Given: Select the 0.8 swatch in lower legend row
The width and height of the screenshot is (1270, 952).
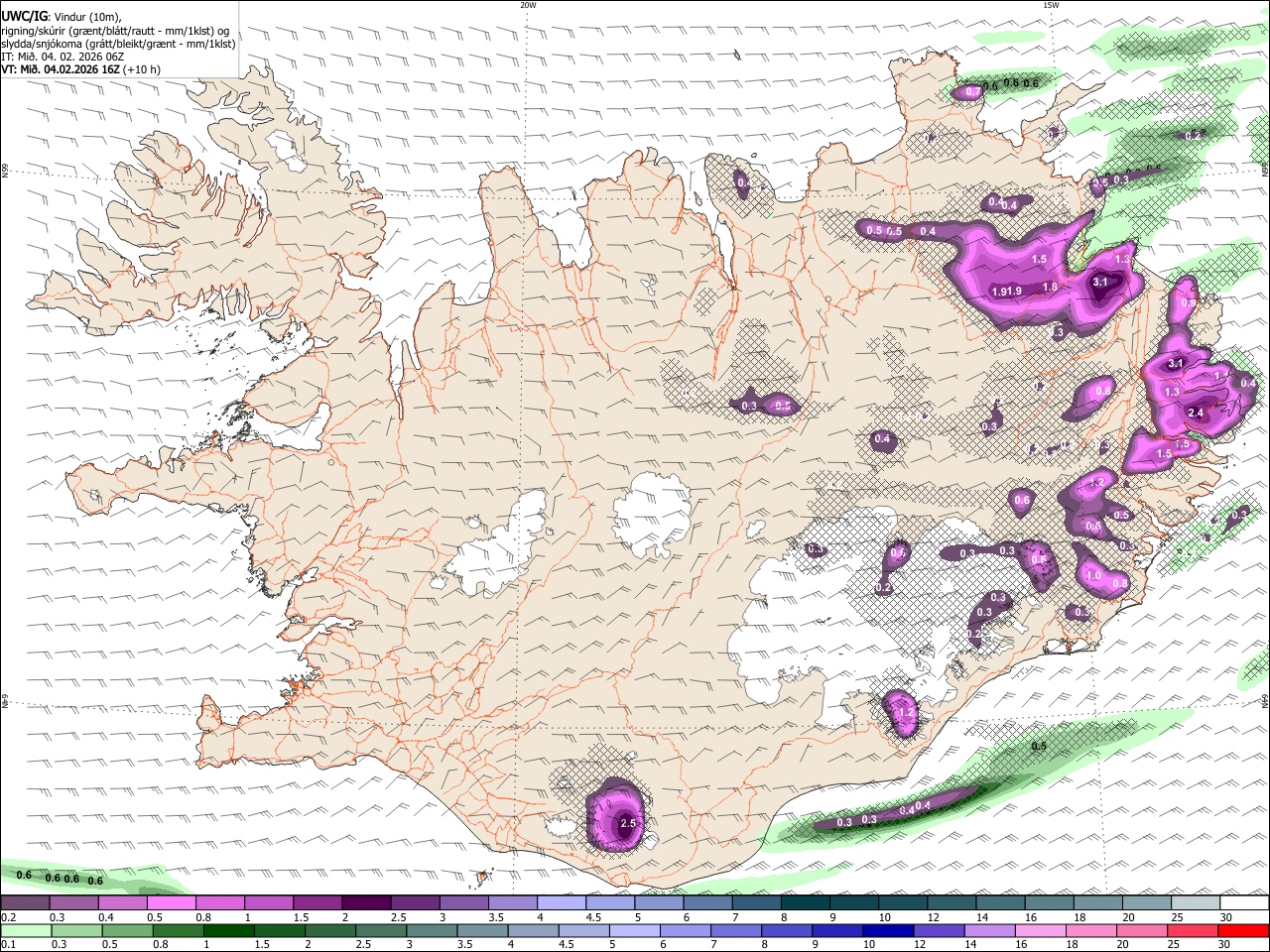Looking at the screenshot, I should 178,931.
